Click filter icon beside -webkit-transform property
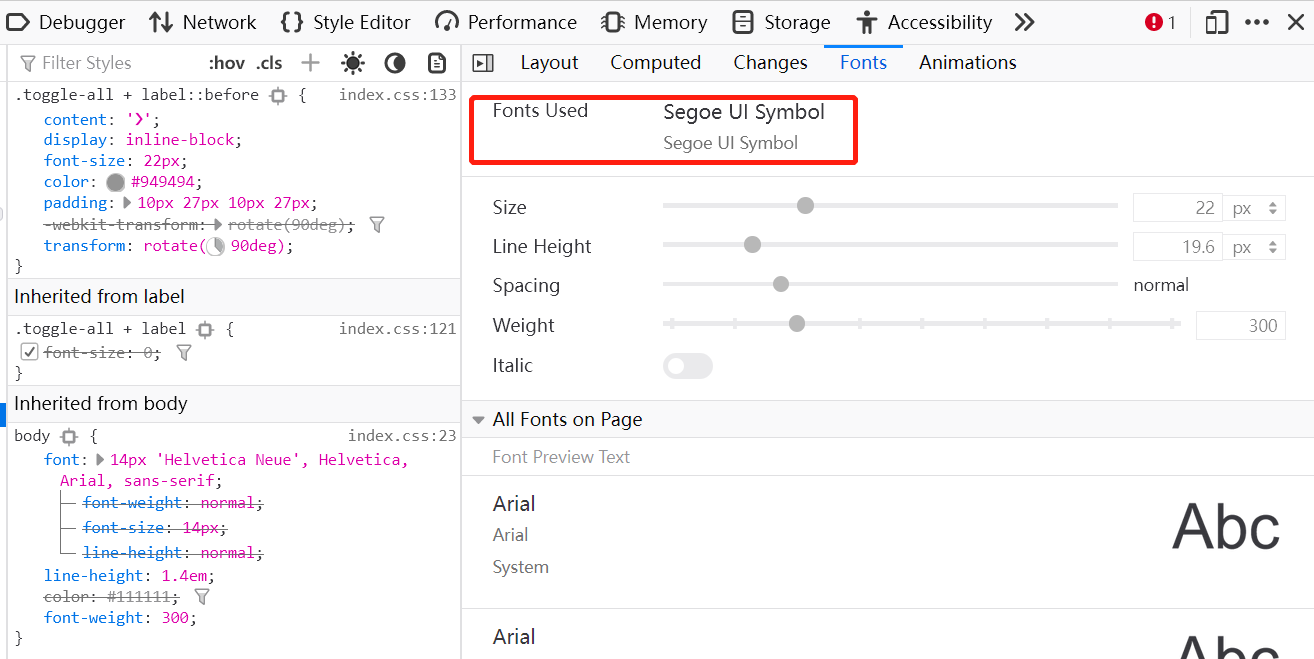This screenshot has width=1314, height=659. 377,225
